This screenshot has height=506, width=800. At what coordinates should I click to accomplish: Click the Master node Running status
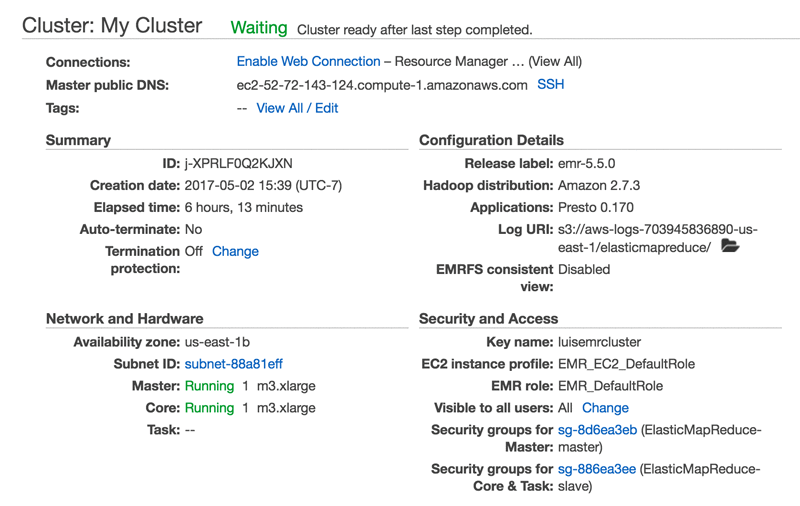point(209,386)
